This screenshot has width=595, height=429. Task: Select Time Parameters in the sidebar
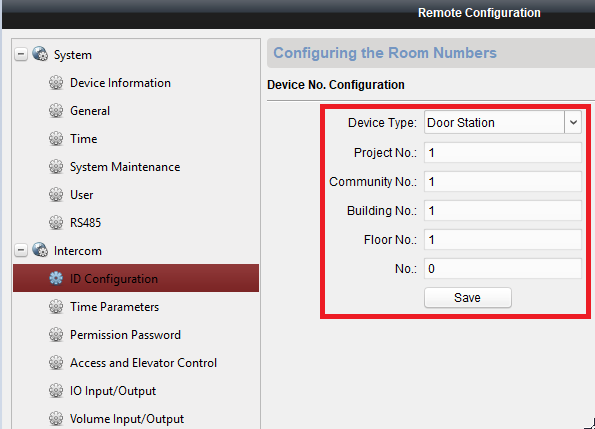114,306
